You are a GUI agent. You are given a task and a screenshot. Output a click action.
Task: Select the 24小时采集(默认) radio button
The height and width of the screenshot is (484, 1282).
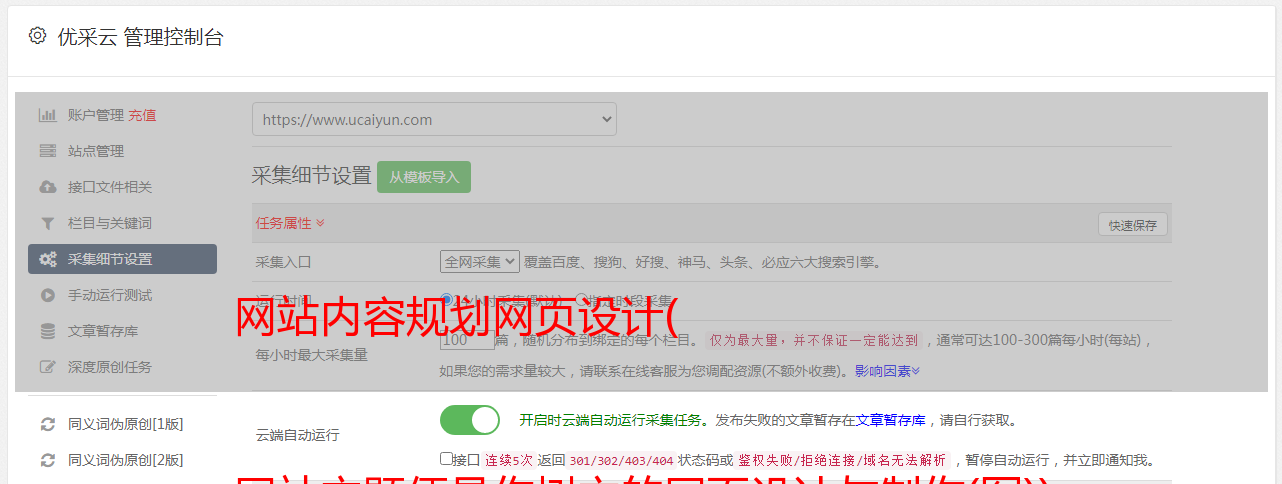(x=447, y=300)
